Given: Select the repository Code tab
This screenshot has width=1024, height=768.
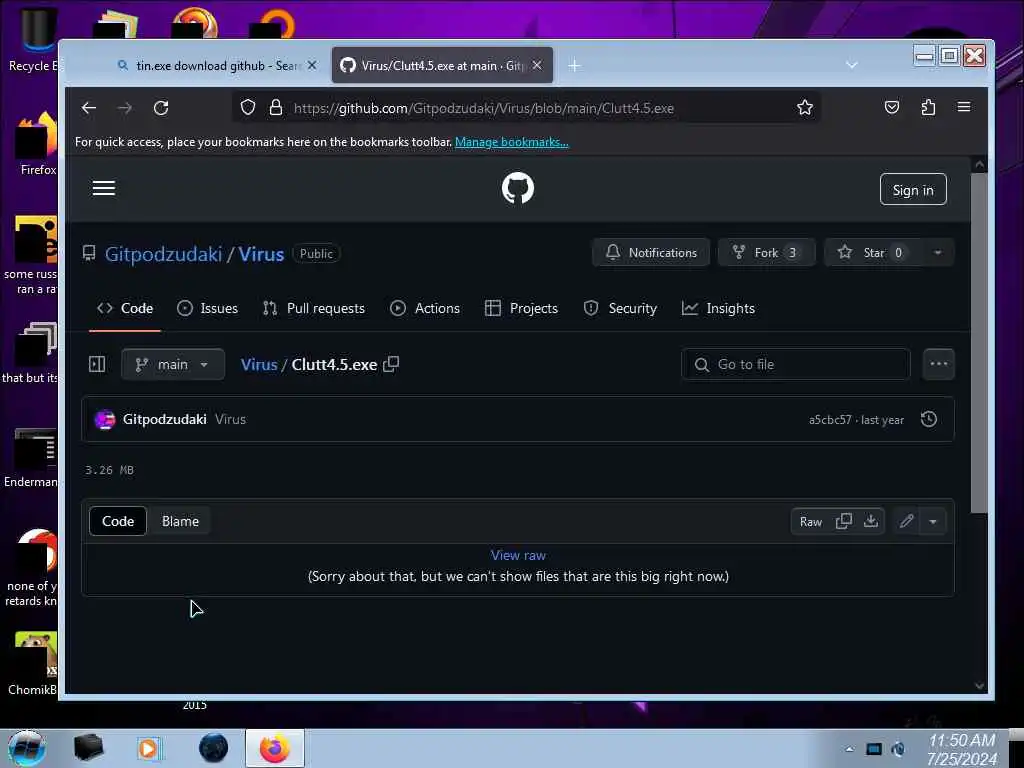Looking at the screenshot, I should 125,308.
